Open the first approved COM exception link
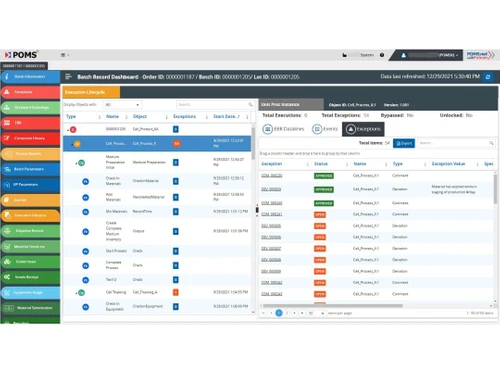 pyautogui.click(x=272, y=176)
